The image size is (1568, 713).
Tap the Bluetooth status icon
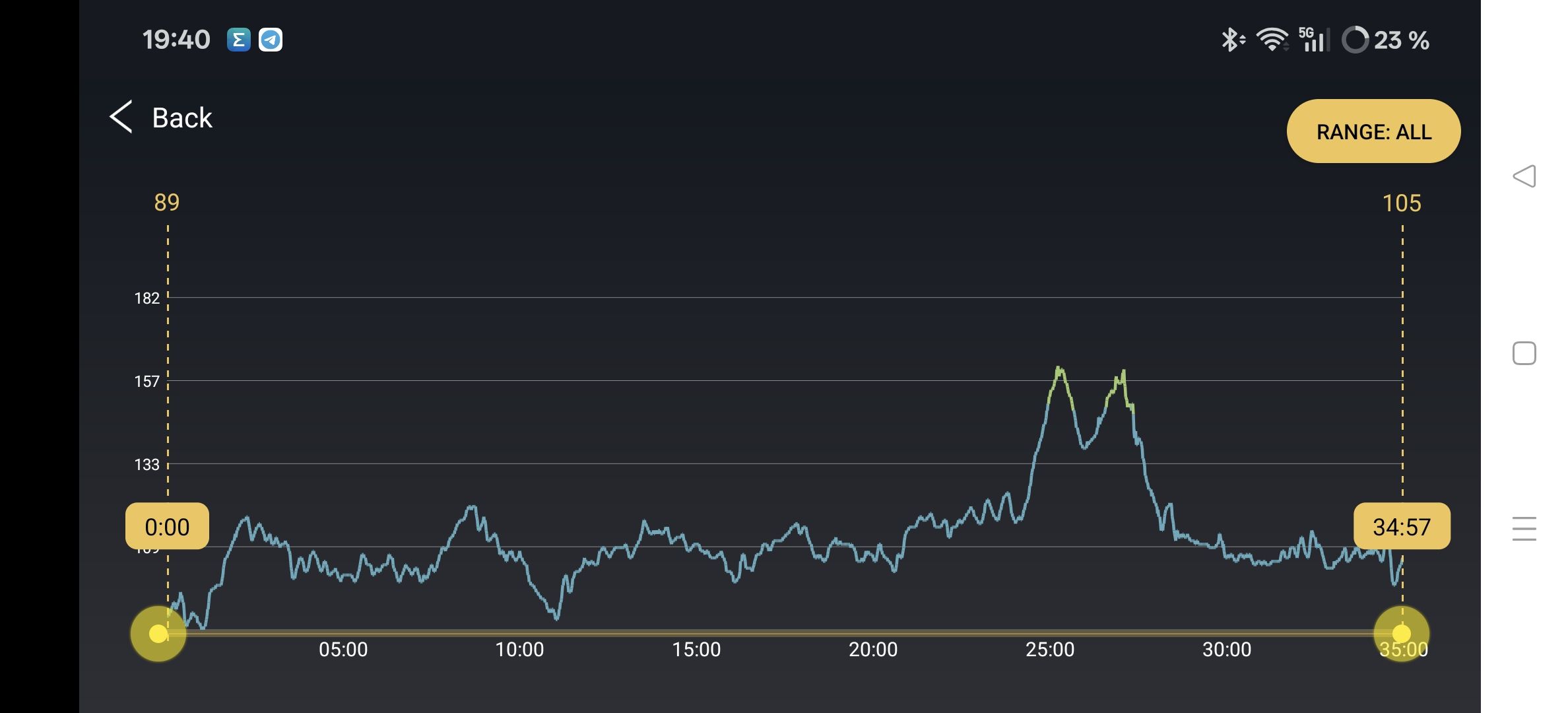(1231, 40)
